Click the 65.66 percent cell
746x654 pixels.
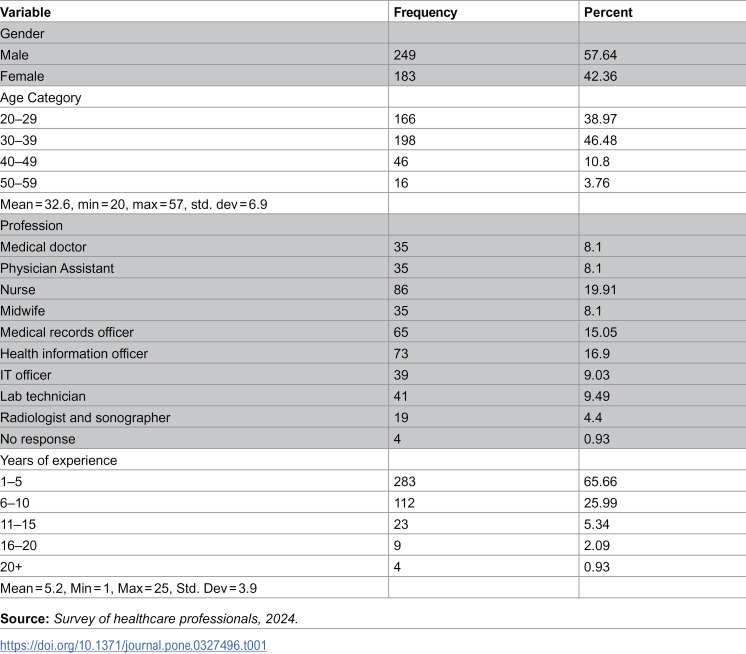[600, 481]
